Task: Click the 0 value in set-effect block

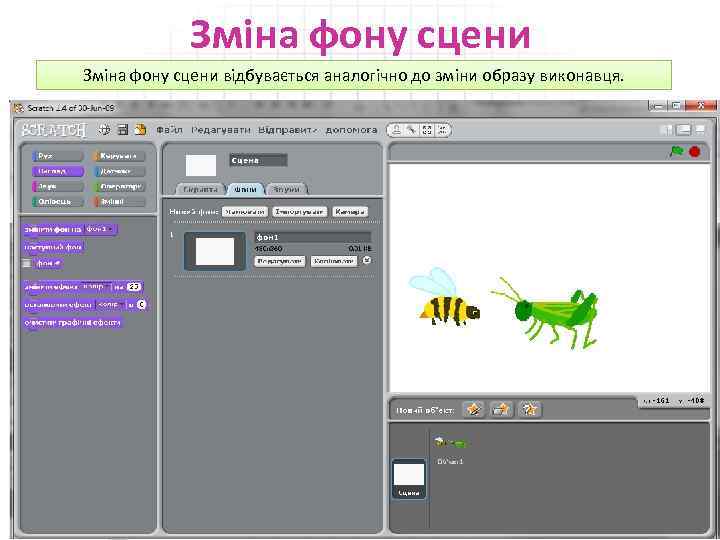Action: [x=141, y=304]
